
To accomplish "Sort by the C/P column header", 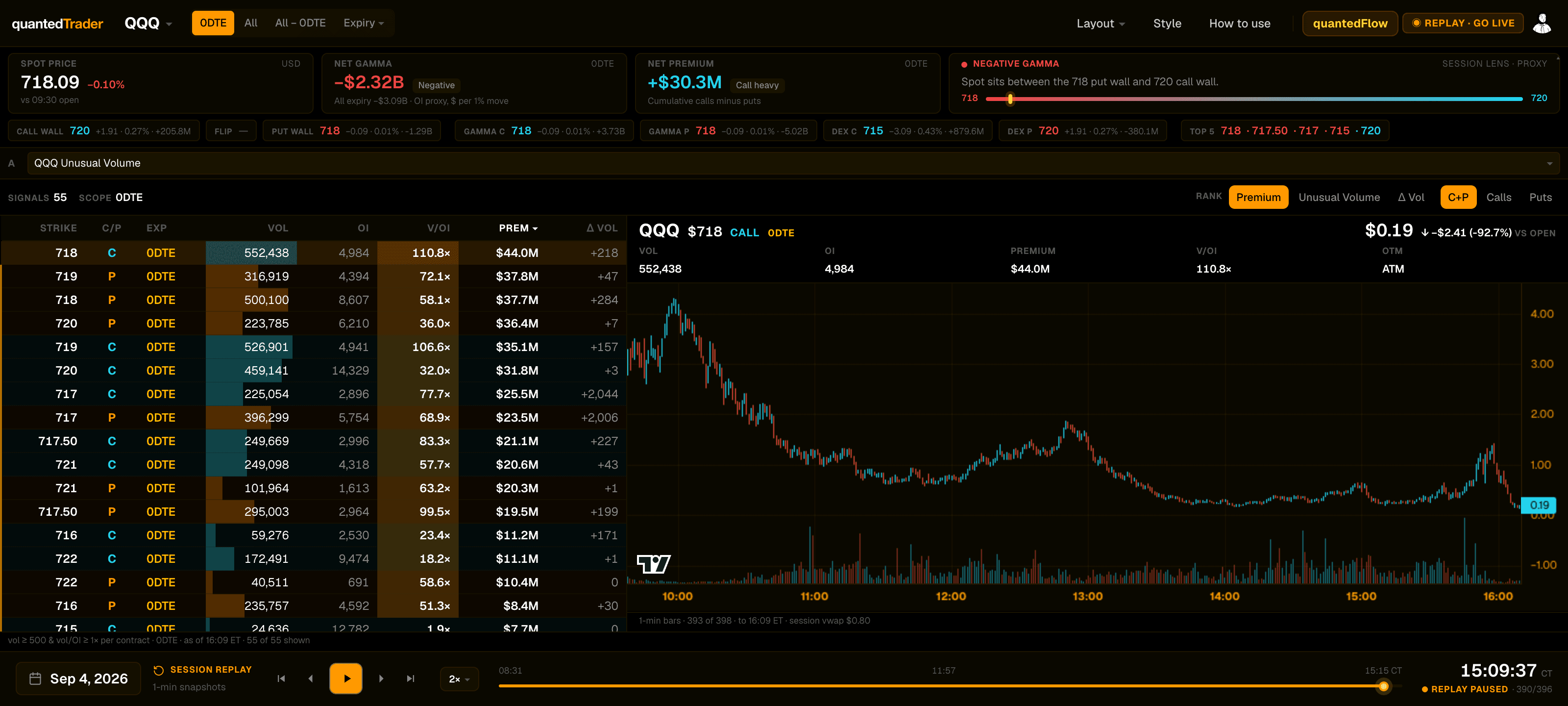I will click(111, 228).
